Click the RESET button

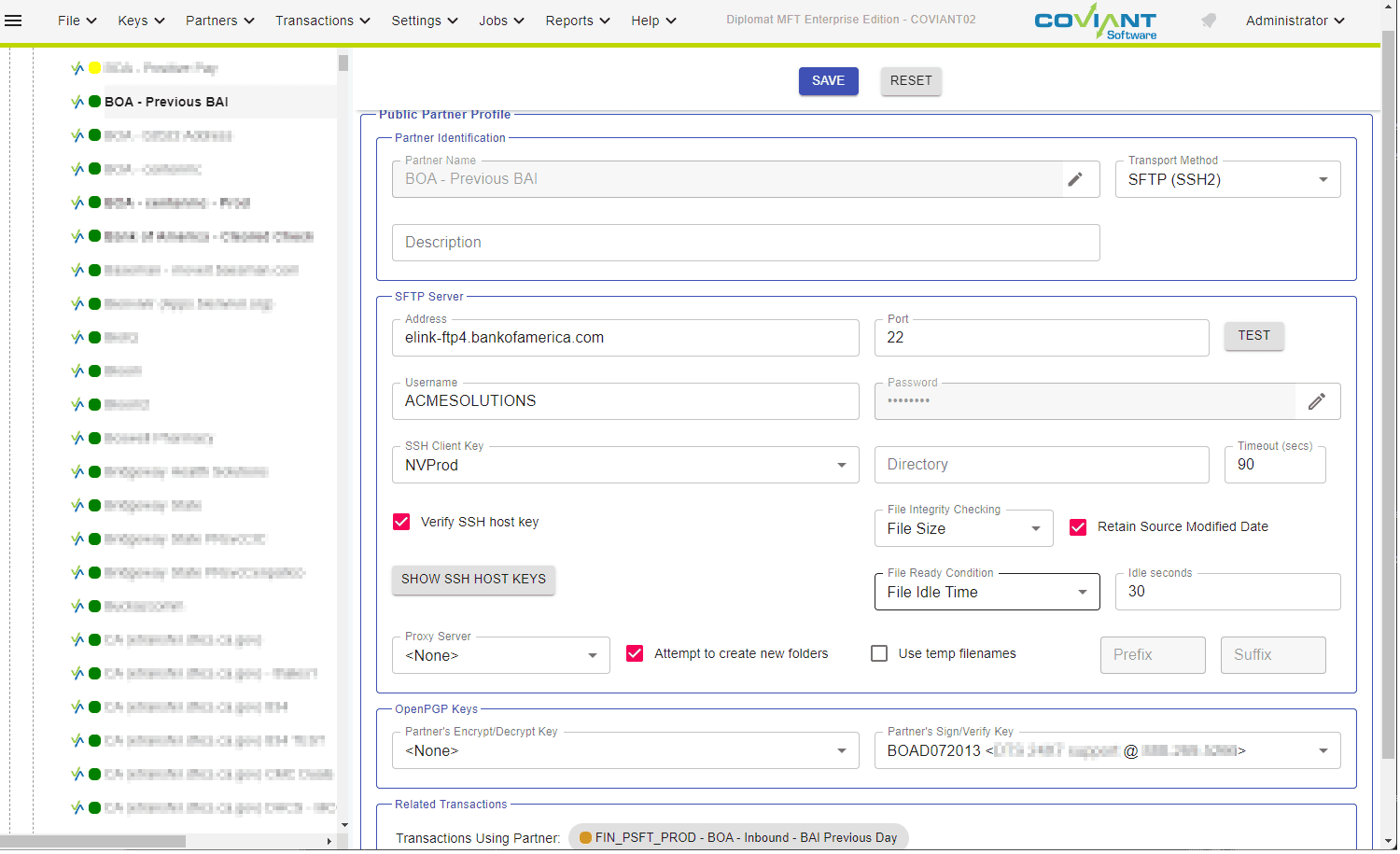[x=911, y=81]
